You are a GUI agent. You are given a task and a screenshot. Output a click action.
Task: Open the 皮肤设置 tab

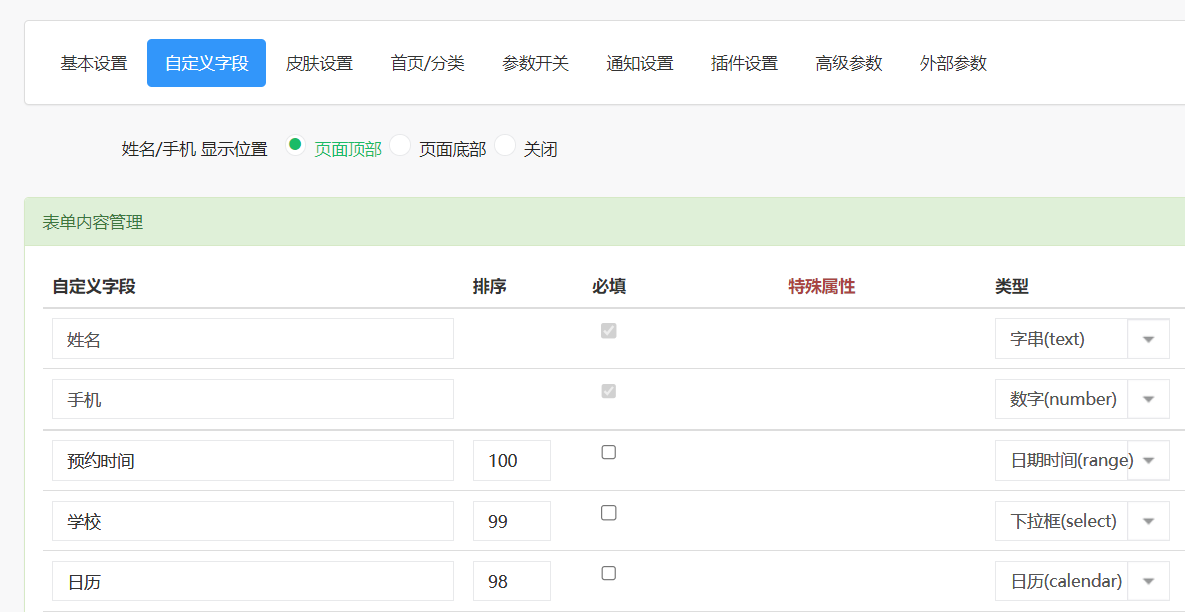[320, 62]
